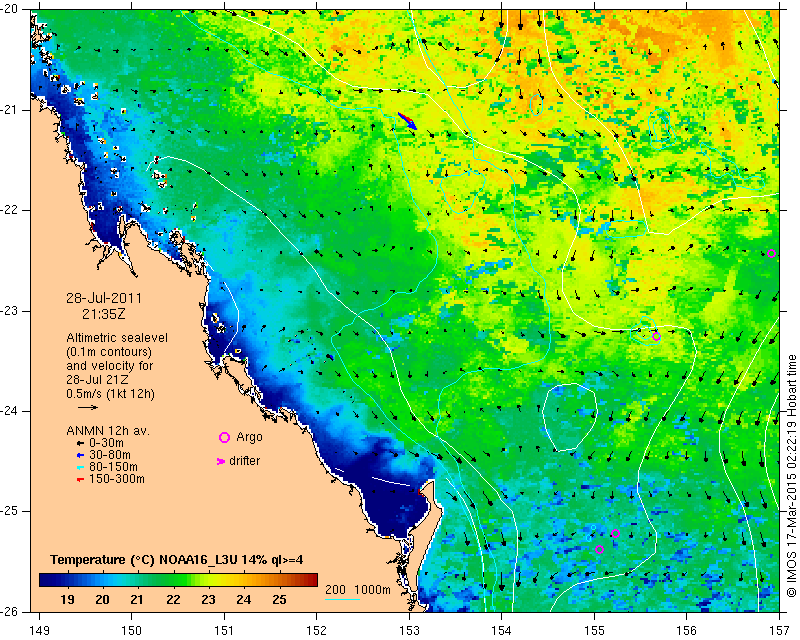
Task: Click the longitude axis label '149'
Action: (39, 630)
